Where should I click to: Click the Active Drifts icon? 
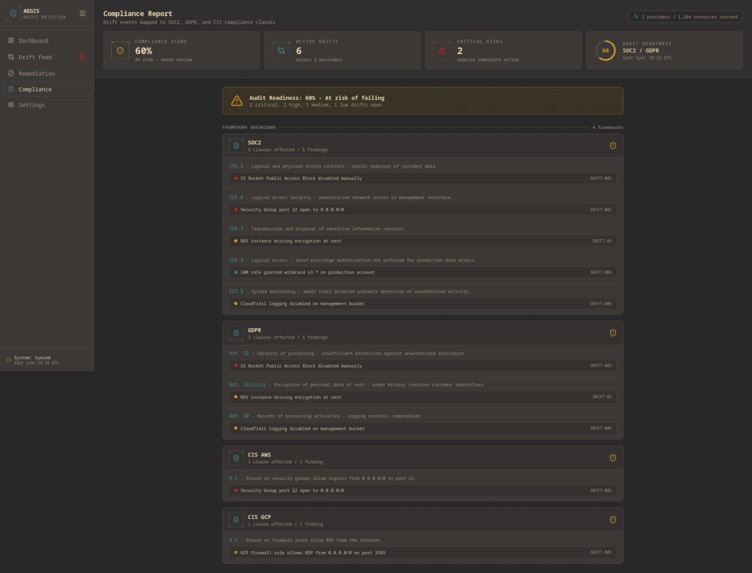282,50
